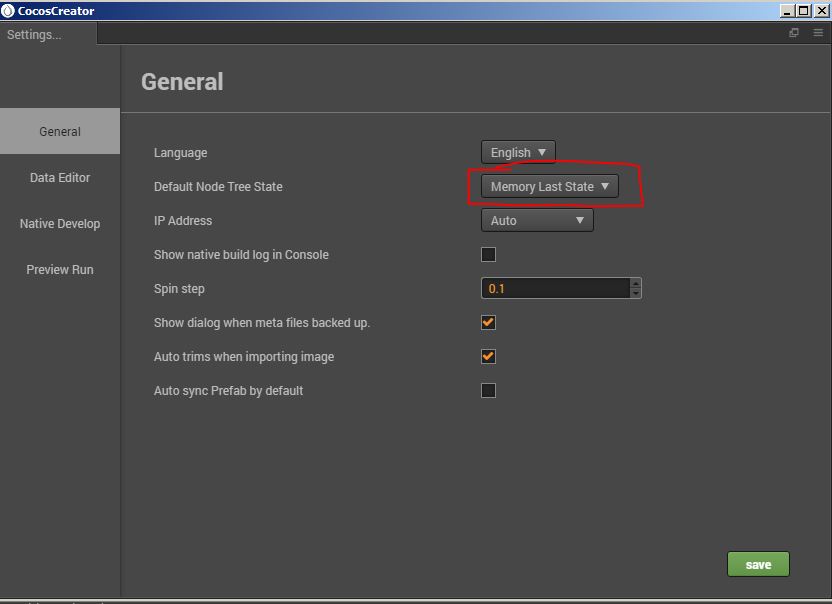This screenshot has width=832, height=604.
Task: Uncheck Show dialog when meta files backed up
Action: tap(488, 323)
